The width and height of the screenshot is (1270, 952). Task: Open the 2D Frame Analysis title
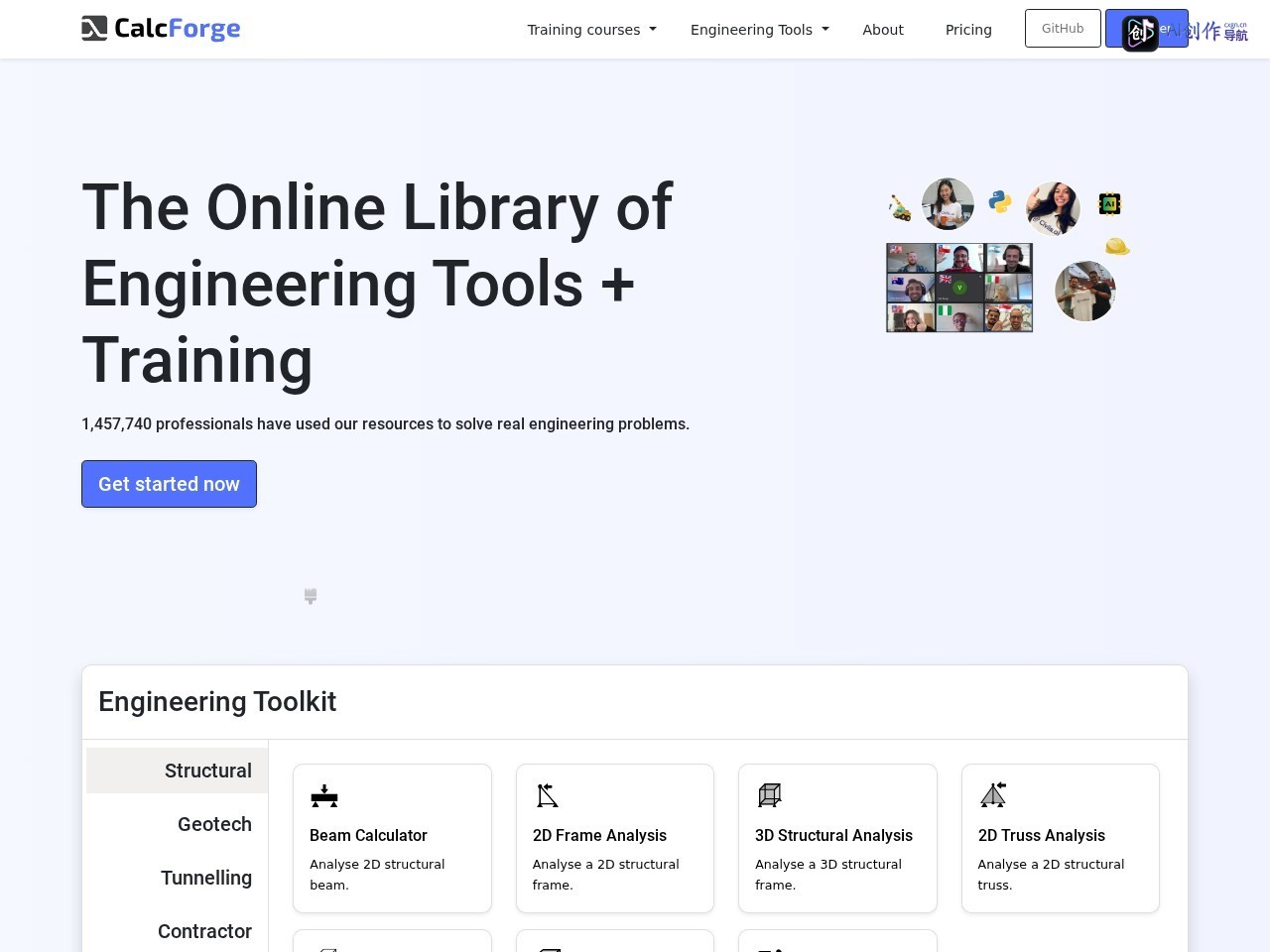(x=599, y=835)
